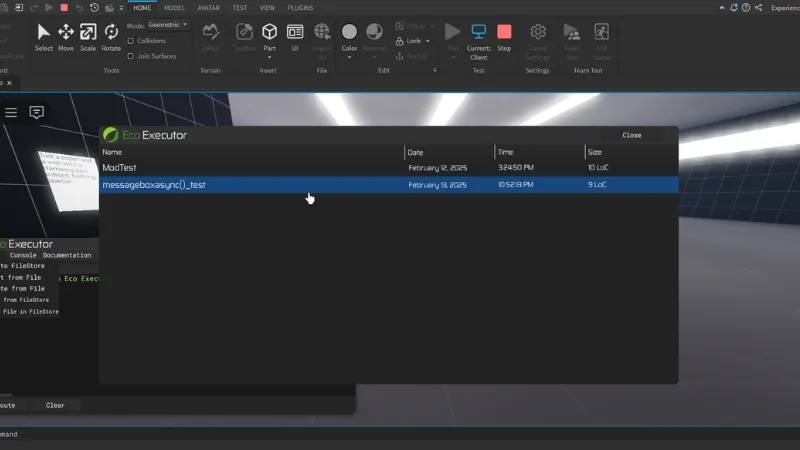Select the messageboxasync()_test file row
The image size is (800, 450).
[389, 185]
